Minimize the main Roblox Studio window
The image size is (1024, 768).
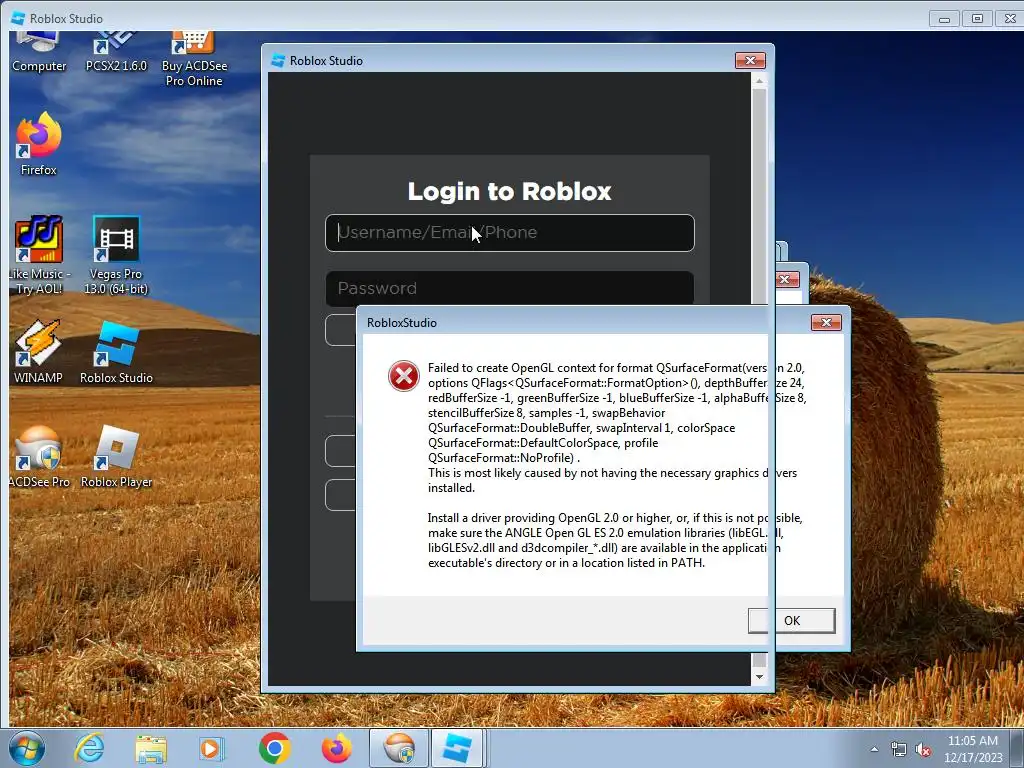coord(944,19)
